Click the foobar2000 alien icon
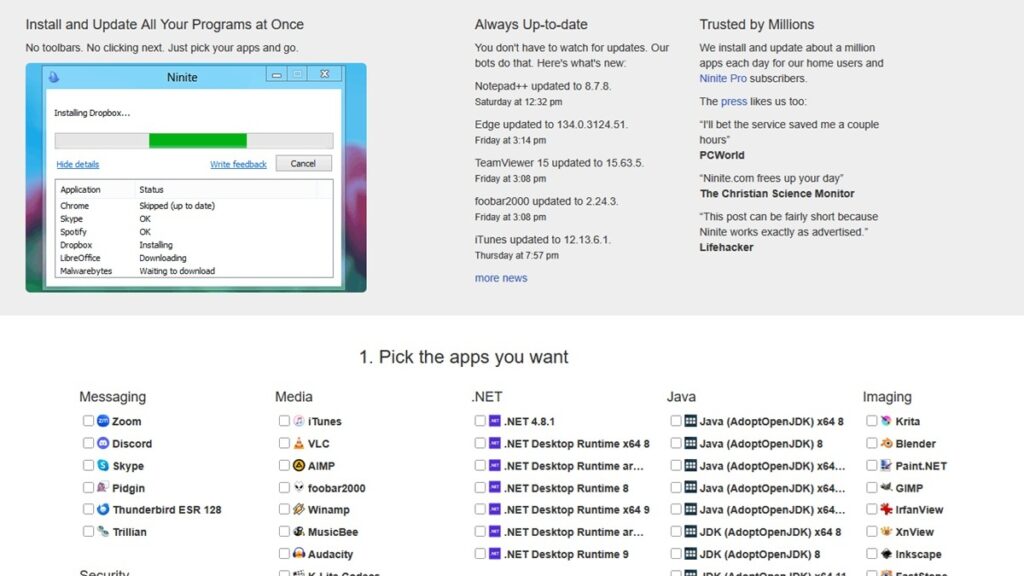This screenshot has width=1024, height=576. pos(299,488)
